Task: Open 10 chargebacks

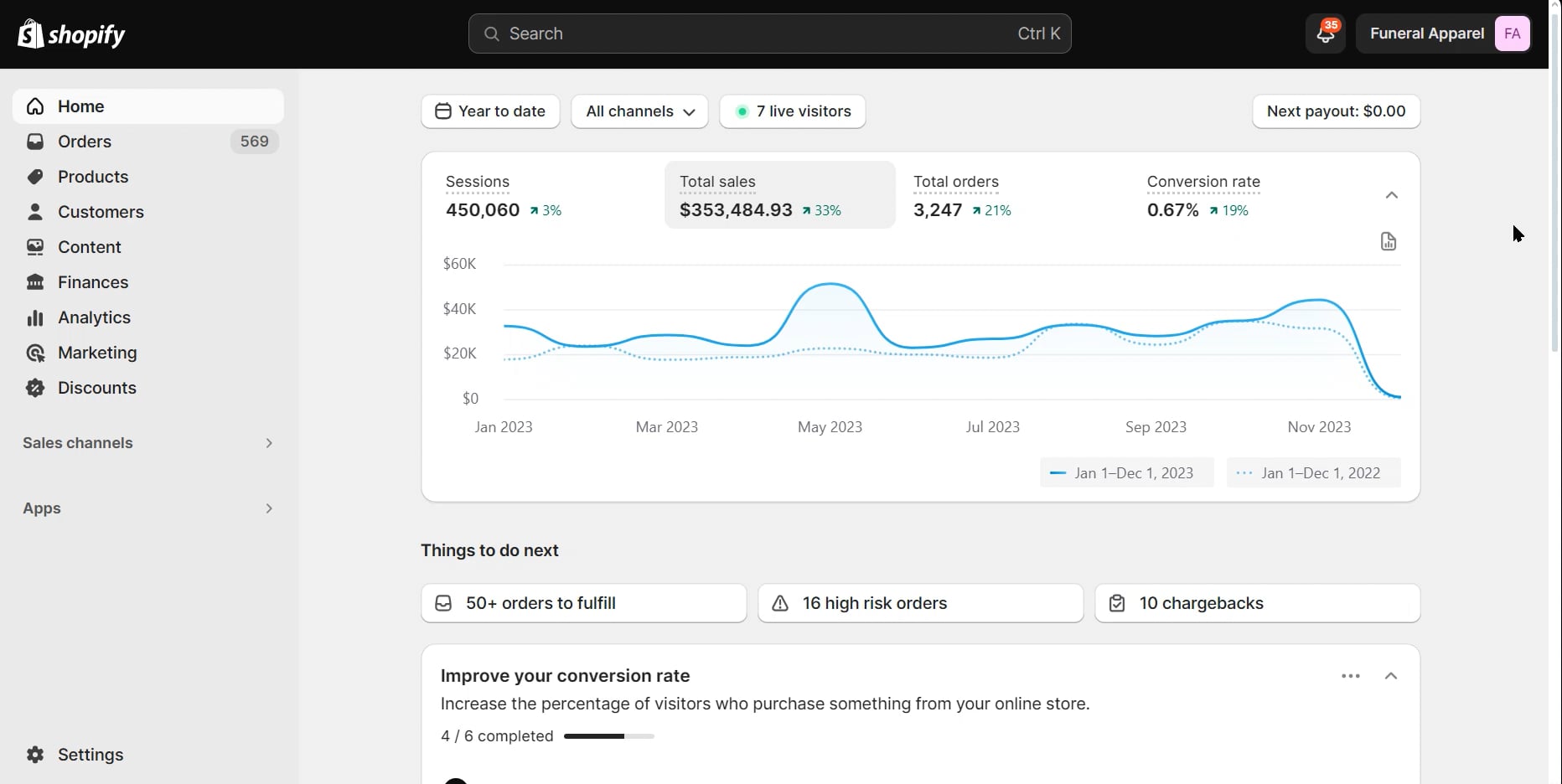Action: tap(1258, 603)
